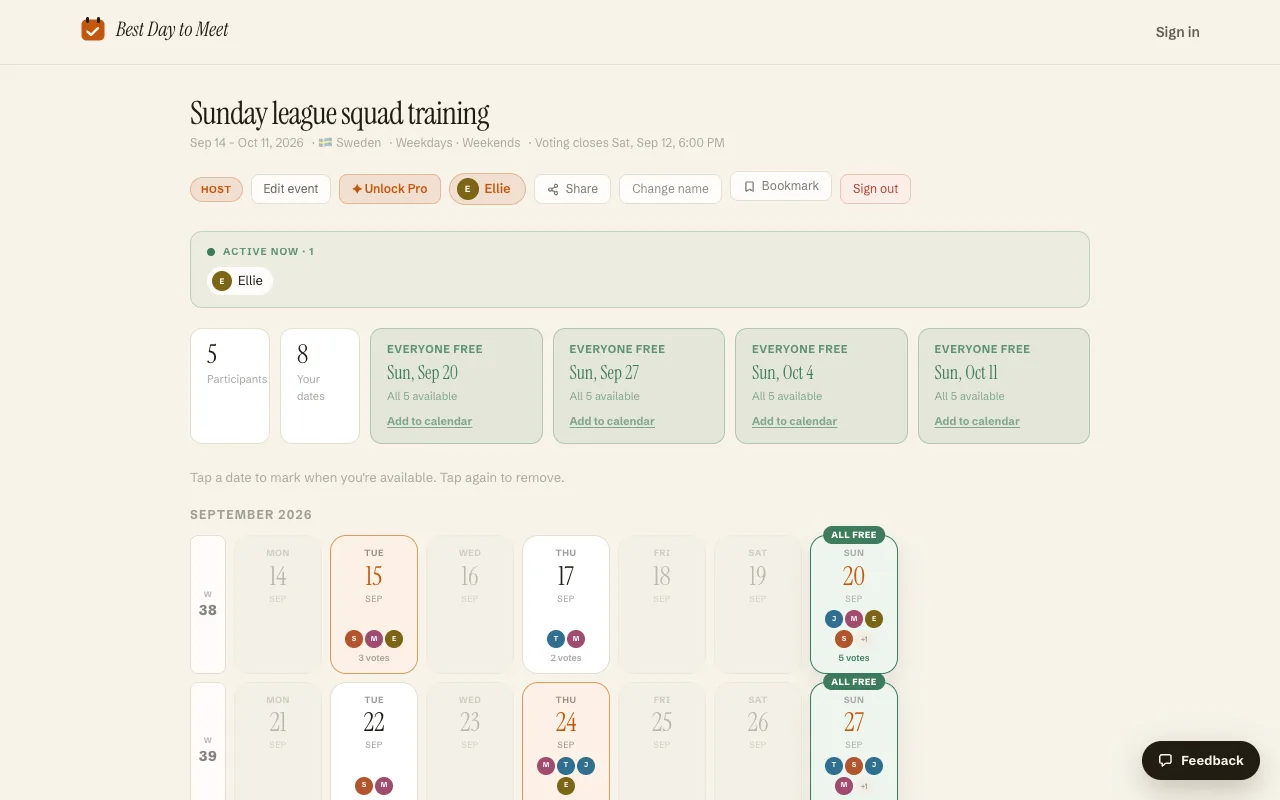Click the ALL FREE badge above Sep 27

coord(854,682)
